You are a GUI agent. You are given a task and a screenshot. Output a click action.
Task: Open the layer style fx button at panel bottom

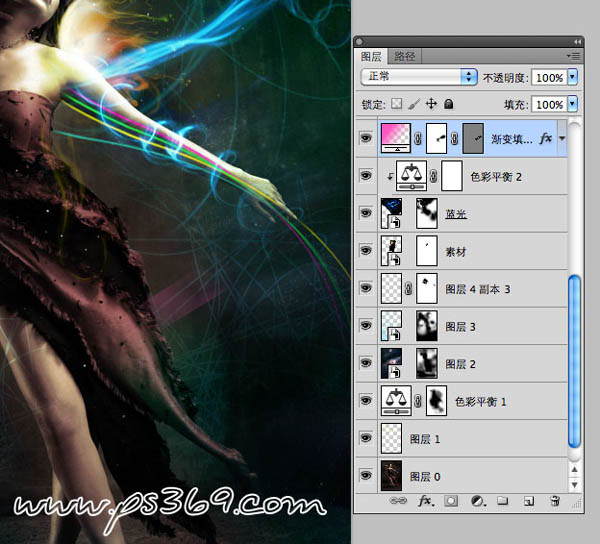click(x=423, y=499)
